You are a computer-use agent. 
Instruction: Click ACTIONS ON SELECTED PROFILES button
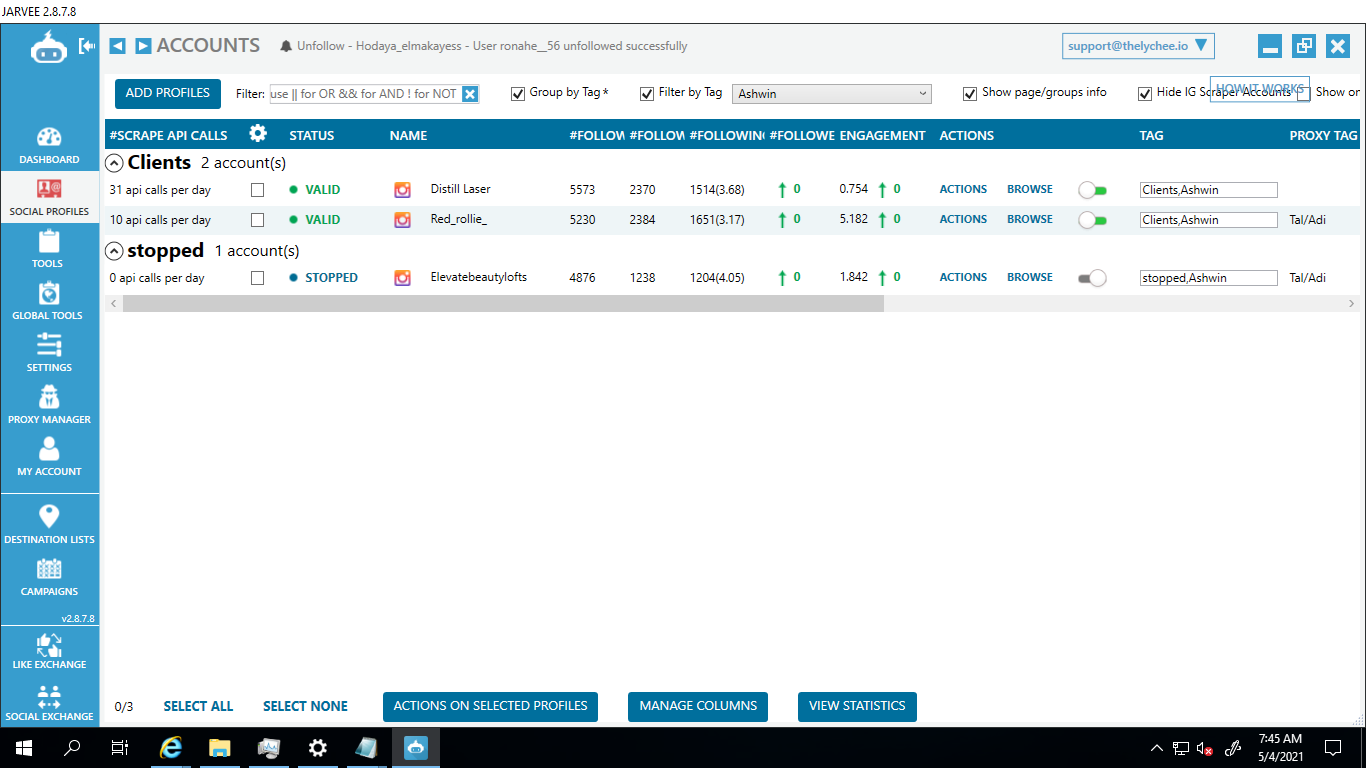(x=490, y=706)
